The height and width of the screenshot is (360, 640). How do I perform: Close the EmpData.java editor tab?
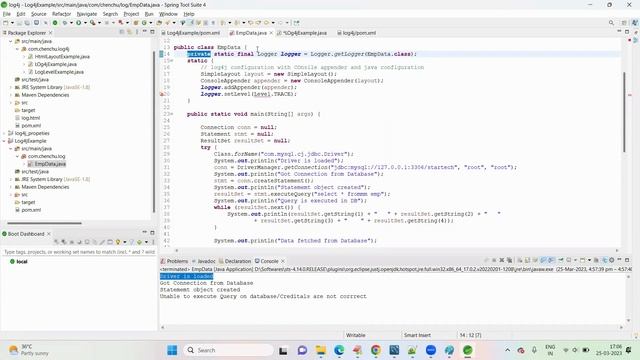(271, 33)
